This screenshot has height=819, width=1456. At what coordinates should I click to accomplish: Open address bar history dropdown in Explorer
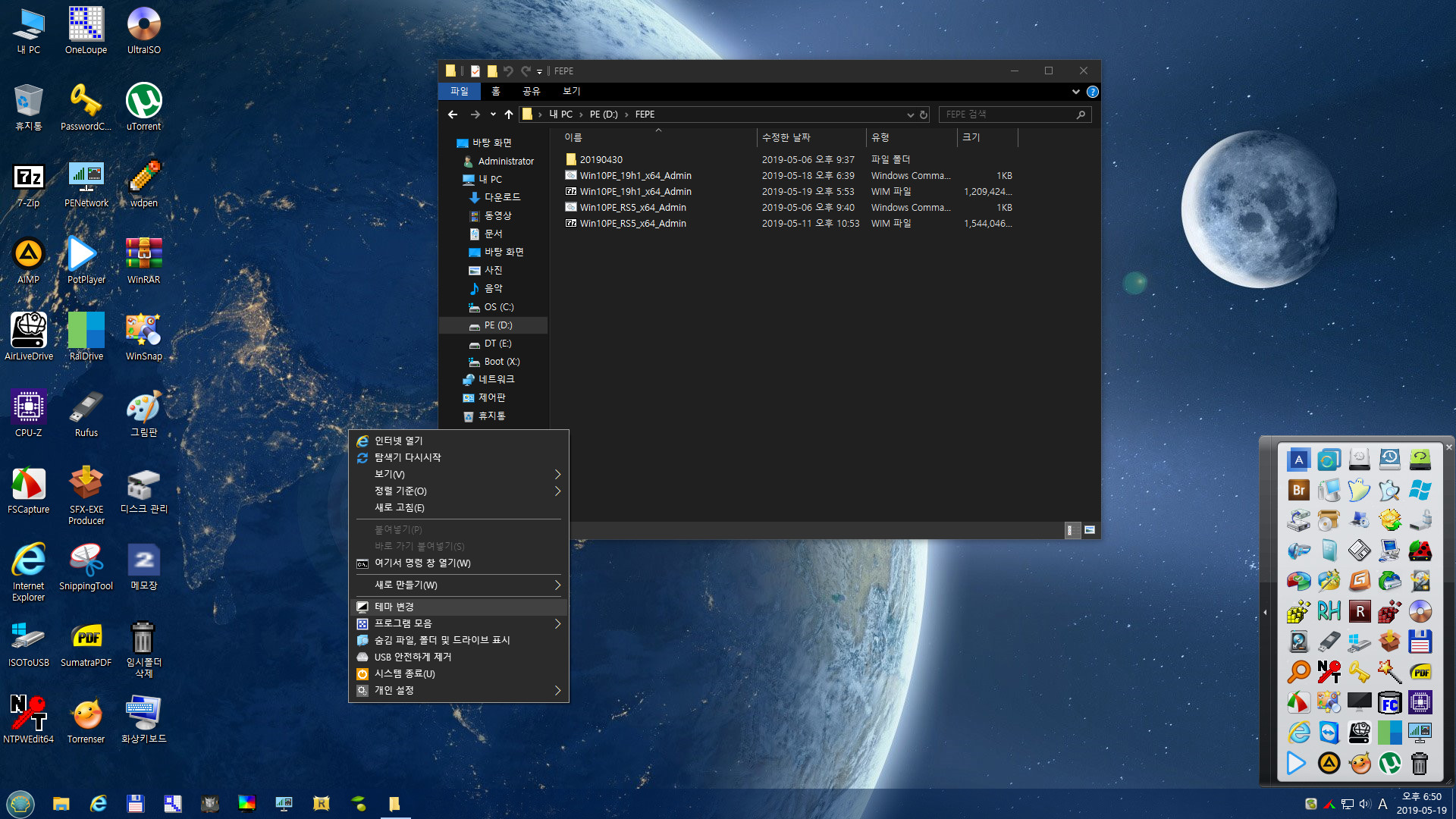[x=910, y=115]
